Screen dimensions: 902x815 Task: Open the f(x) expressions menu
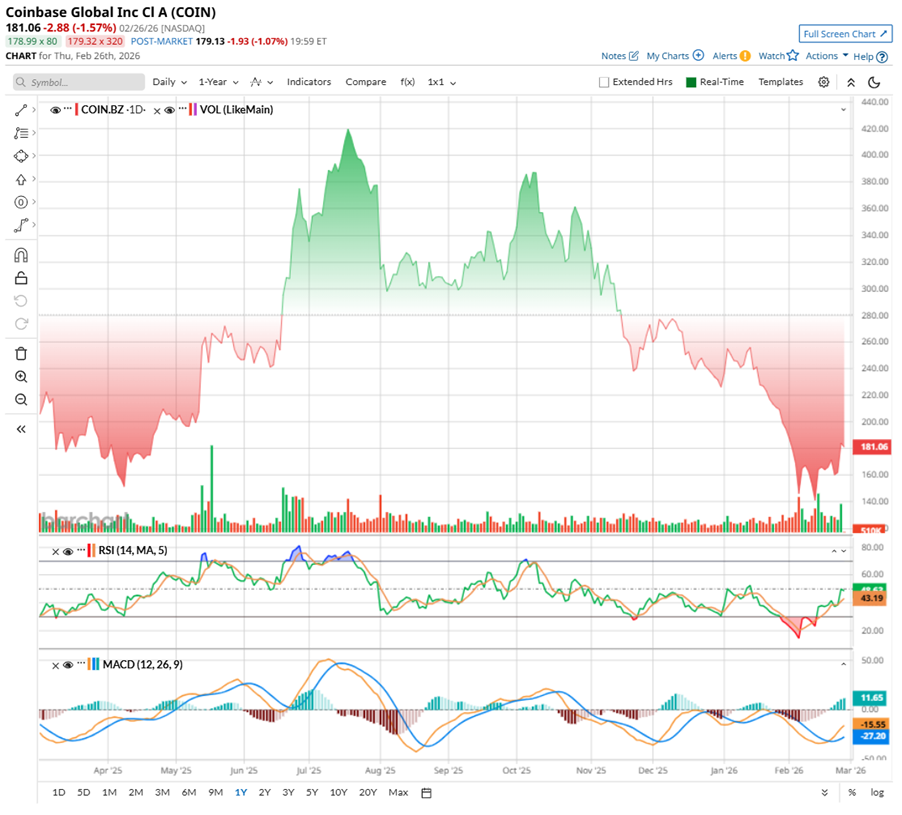coord(407,82)
